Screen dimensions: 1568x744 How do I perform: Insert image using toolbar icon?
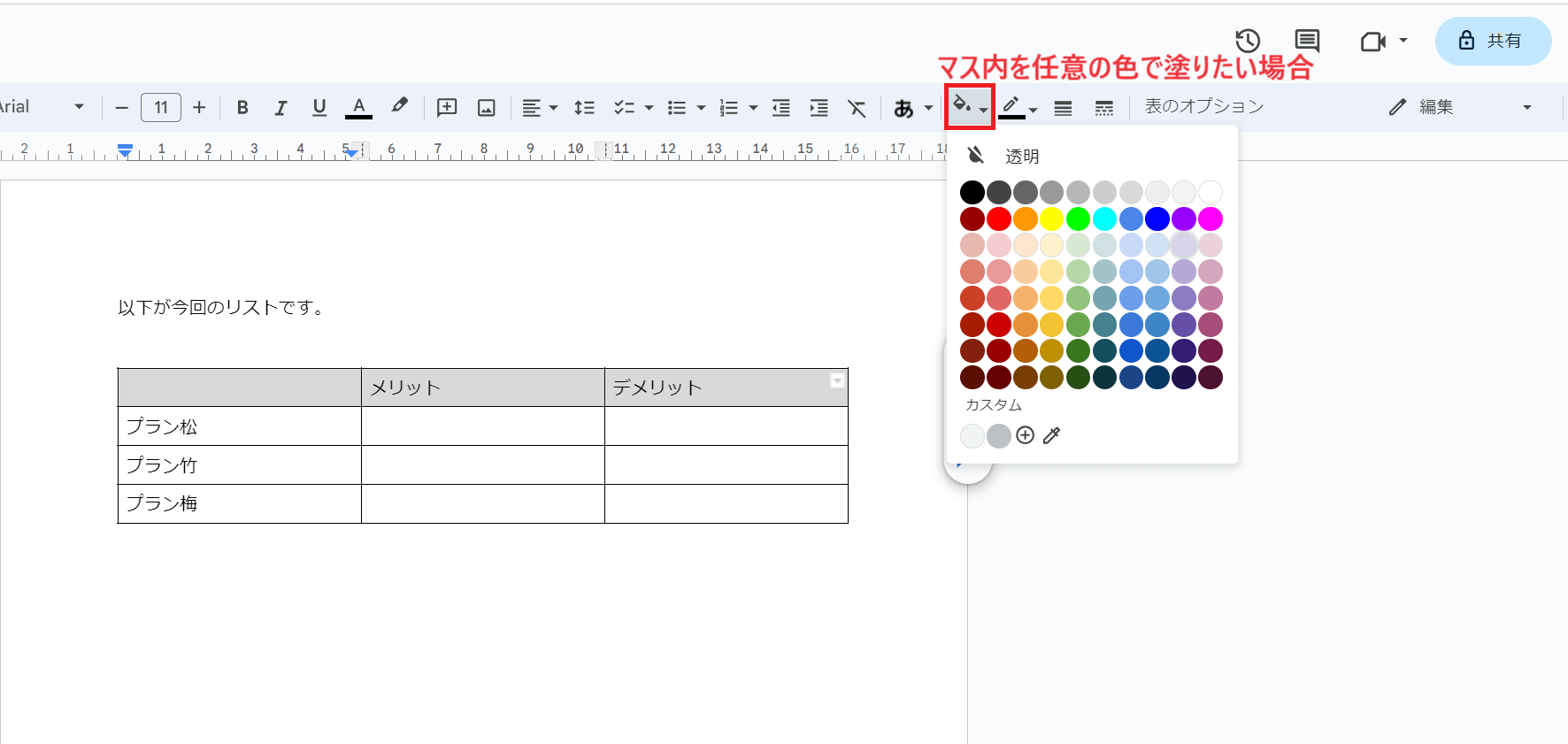click(486, 108)
